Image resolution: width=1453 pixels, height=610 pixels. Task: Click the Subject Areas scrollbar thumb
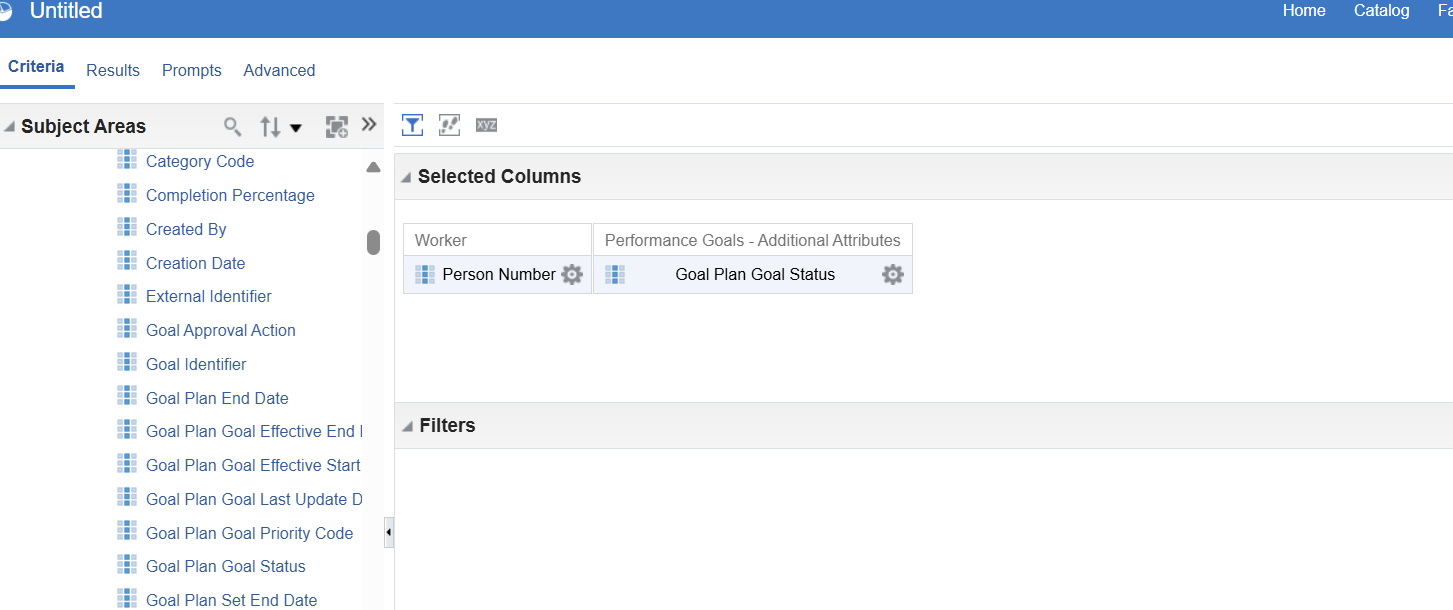click(373, 242)
